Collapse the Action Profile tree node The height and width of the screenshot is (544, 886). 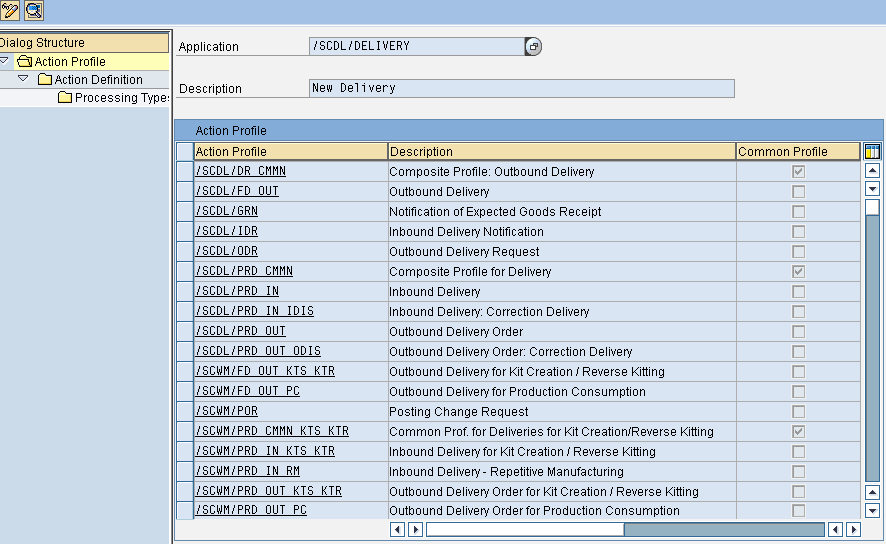[5, 62]
